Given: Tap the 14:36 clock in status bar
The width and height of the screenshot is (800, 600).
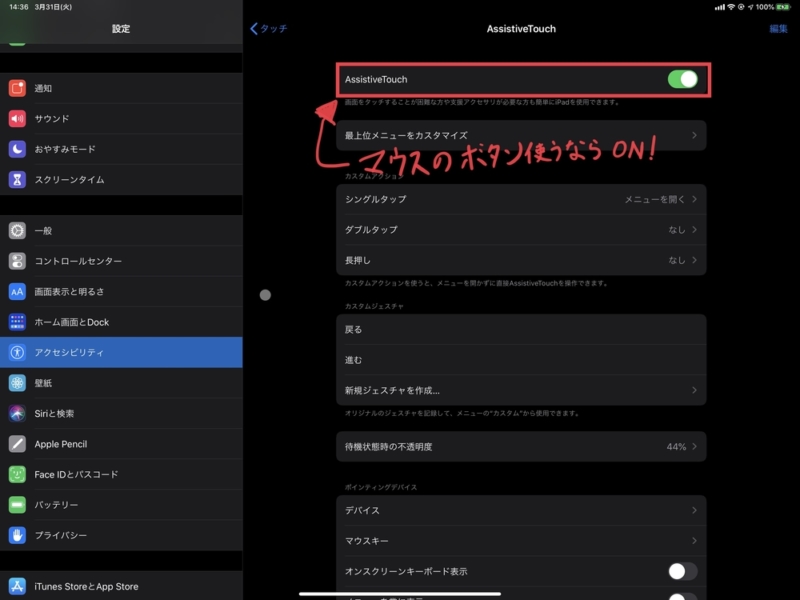Looking at the screenshot, I should pyautogui.click(x=19, y=7).
